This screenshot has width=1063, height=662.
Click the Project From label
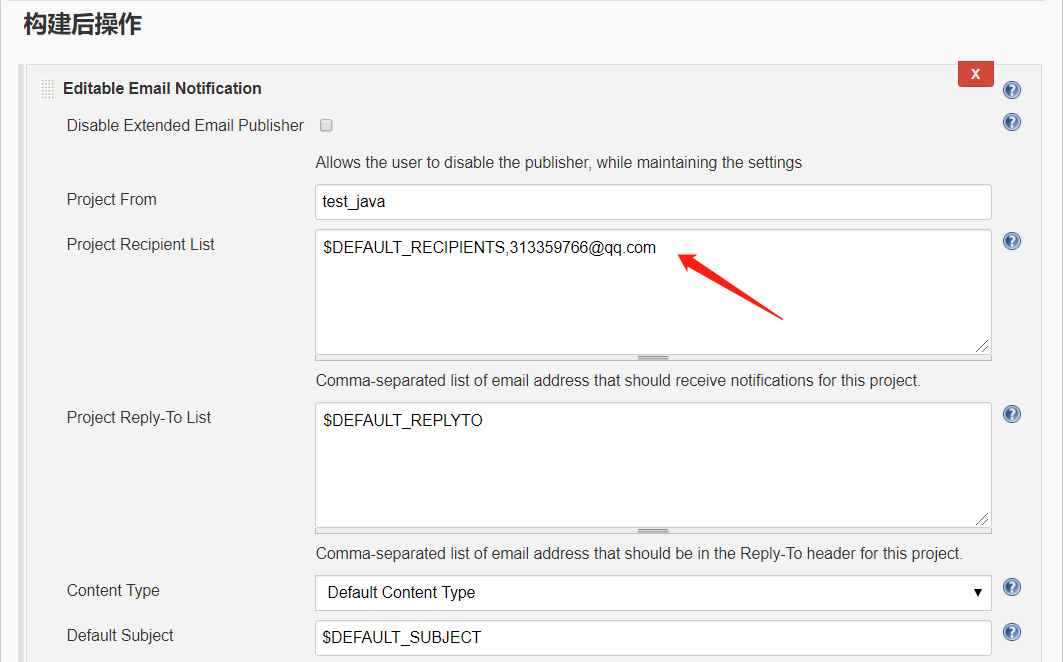click(111, 199)
